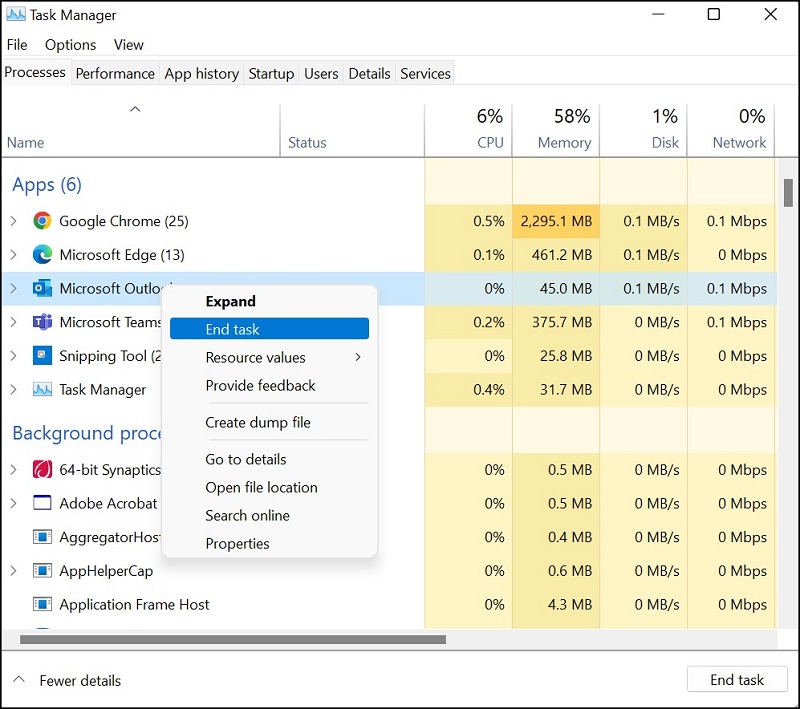Sort by the Memory column header
Viewport: 800px width, 709px height.
point(556,130)
